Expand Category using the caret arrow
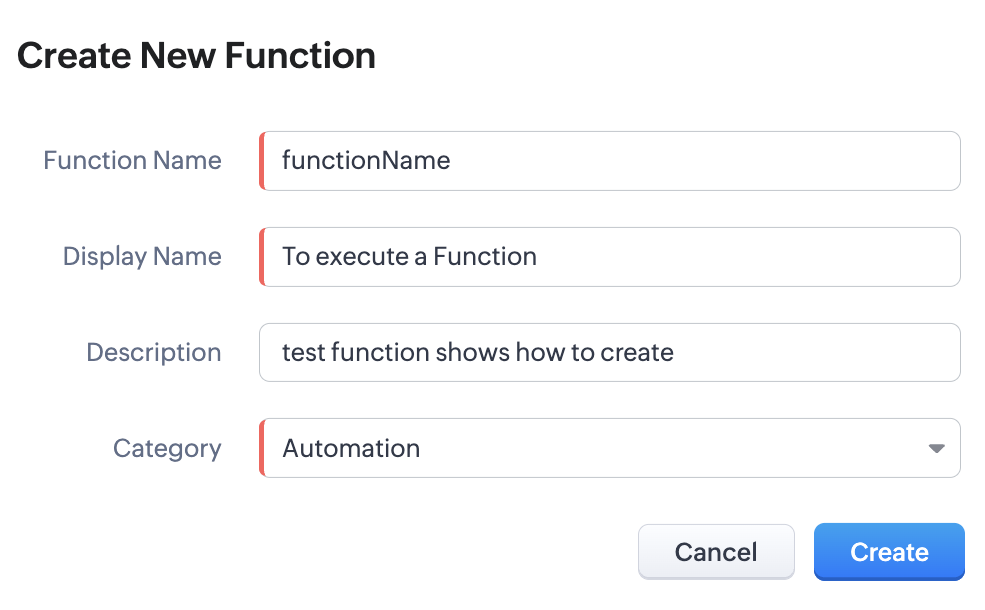Image resolution: width=985 pixels, height=610 pixels. [x=936, y=449]
